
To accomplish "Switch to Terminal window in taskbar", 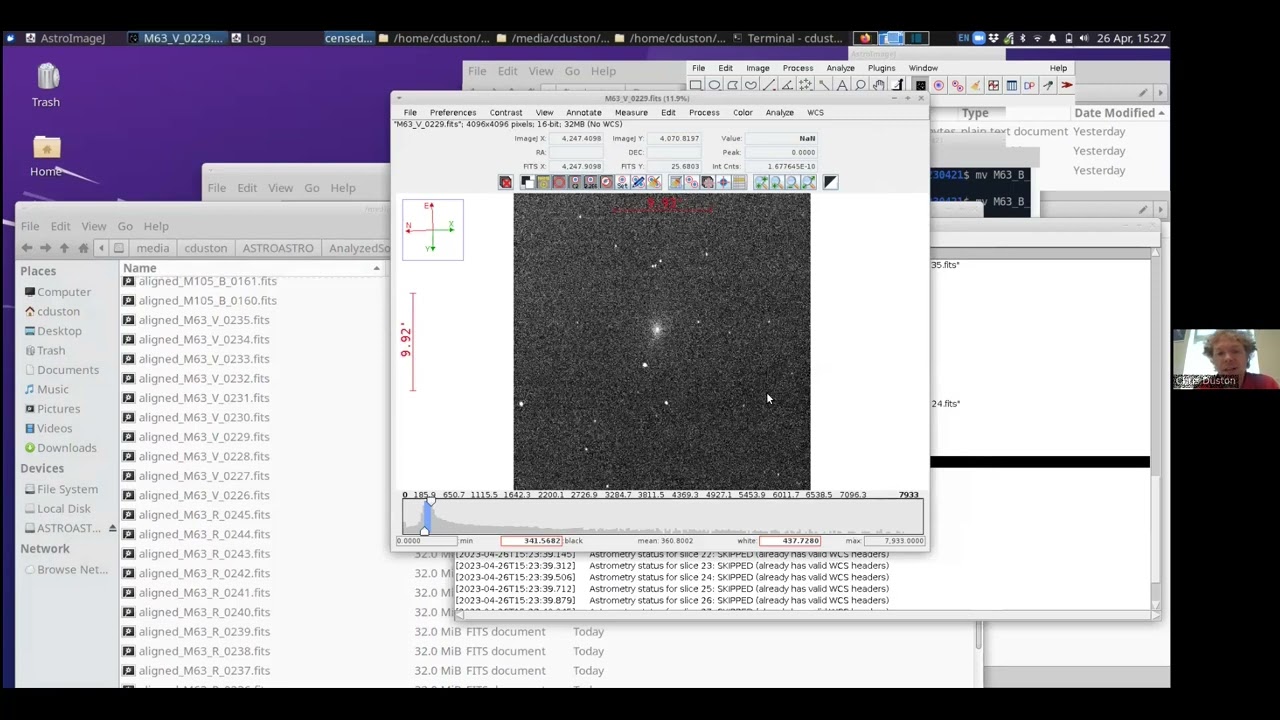I will tap(788, 38).
